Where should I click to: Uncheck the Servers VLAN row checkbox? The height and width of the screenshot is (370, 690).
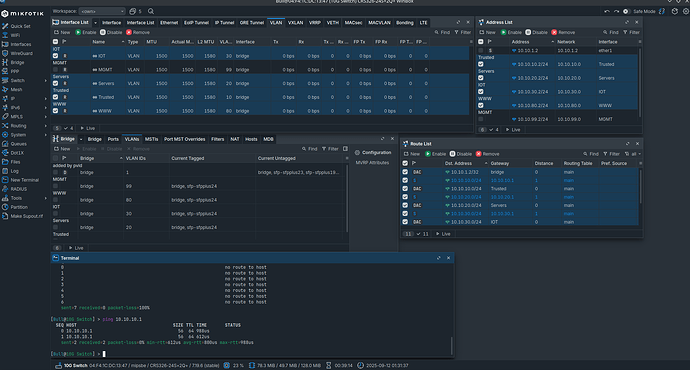click(55, 83)
